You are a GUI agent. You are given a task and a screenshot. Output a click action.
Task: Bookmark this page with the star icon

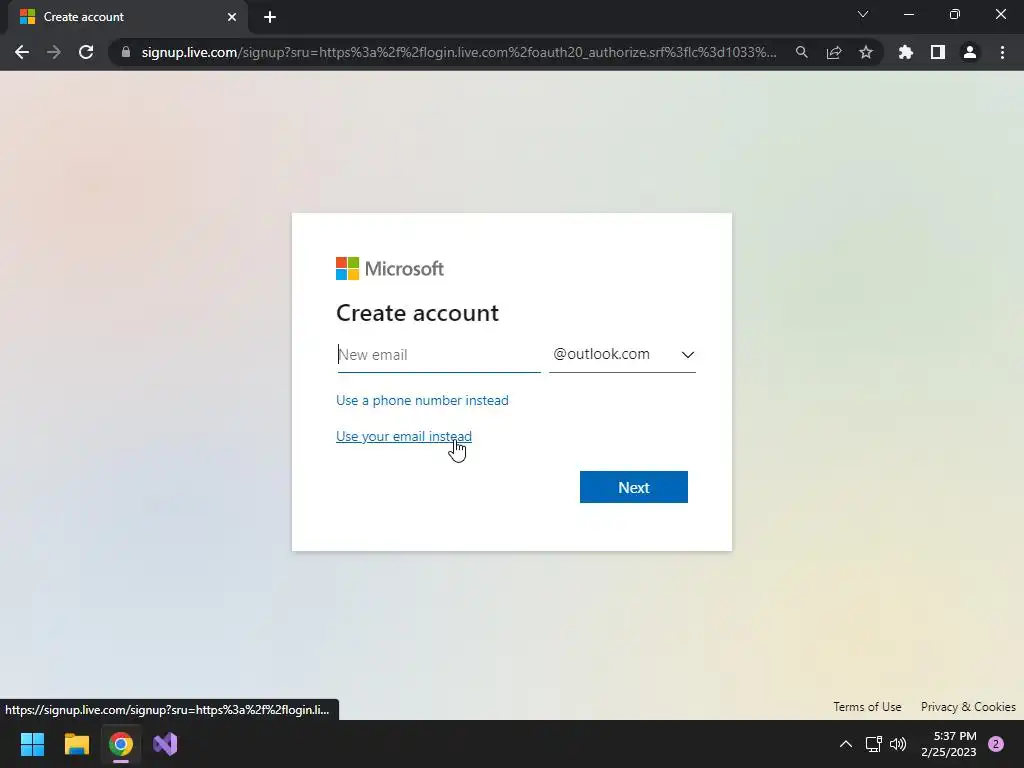click(866, 52)
